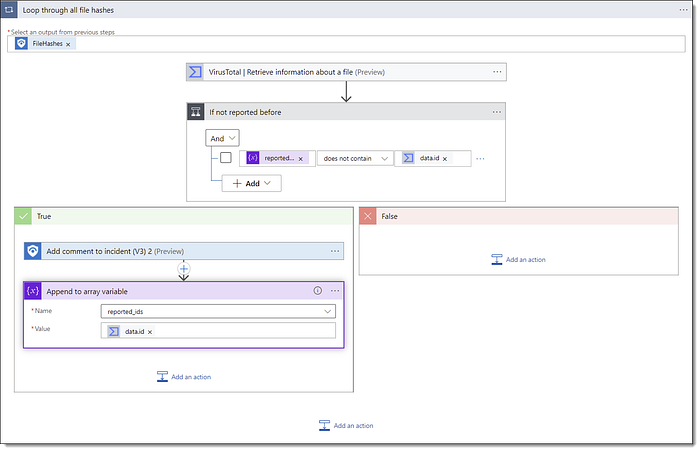Click Add an action in False branch
This screenshot has width=700, height=451.
pos(518,259)
